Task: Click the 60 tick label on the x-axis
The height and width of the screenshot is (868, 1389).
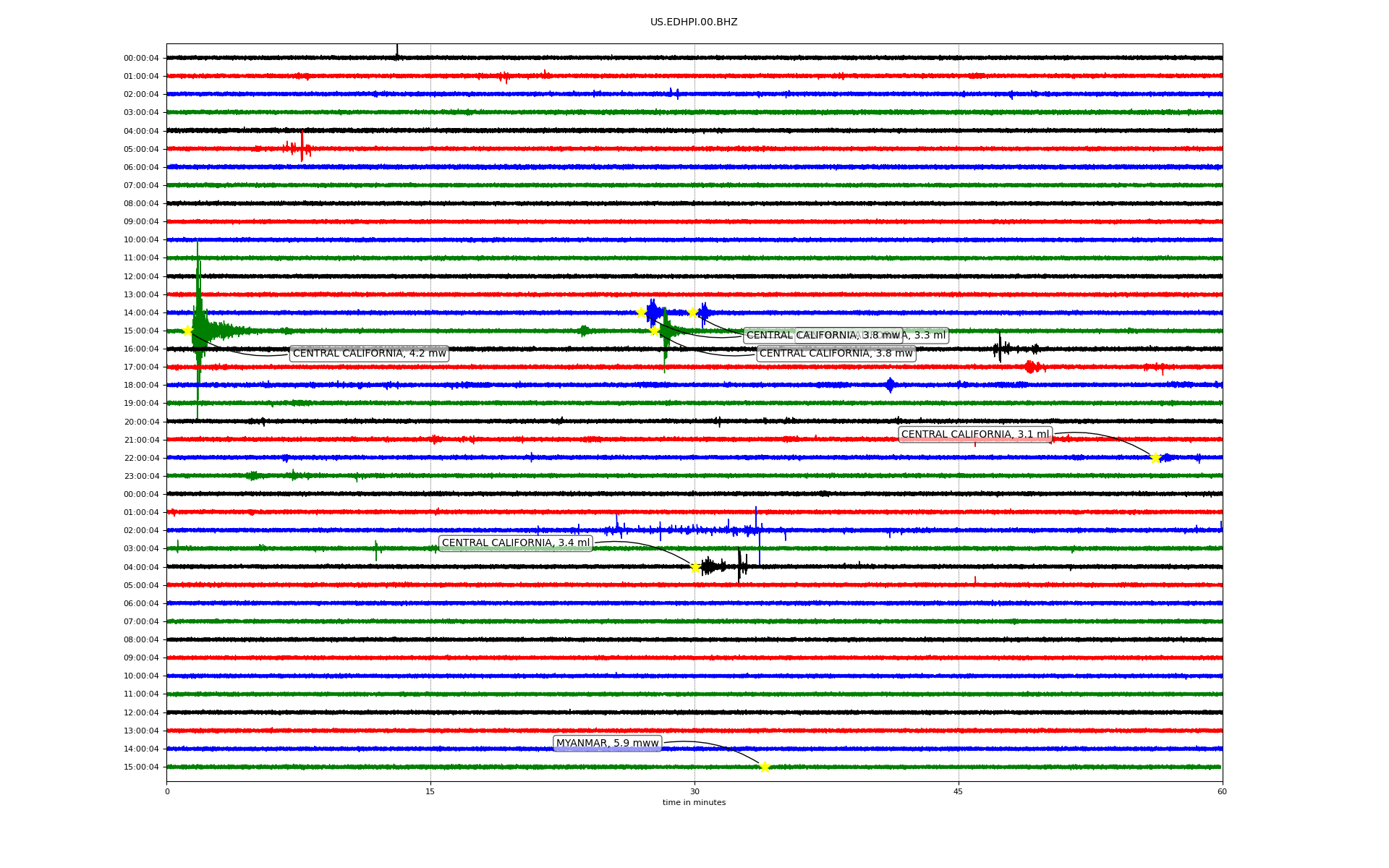Action: 1222,791
